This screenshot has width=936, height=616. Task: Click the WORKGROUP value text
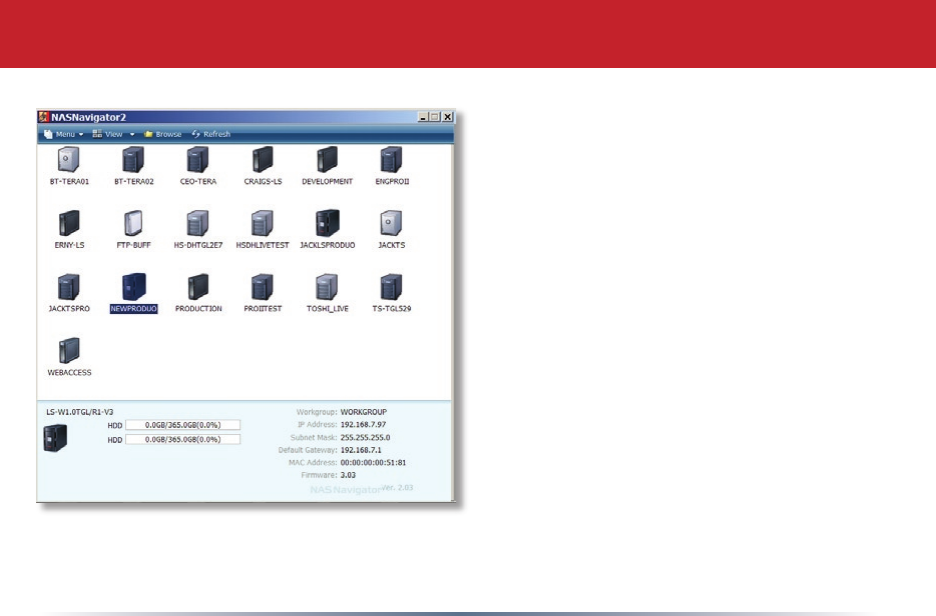[364, 412]
